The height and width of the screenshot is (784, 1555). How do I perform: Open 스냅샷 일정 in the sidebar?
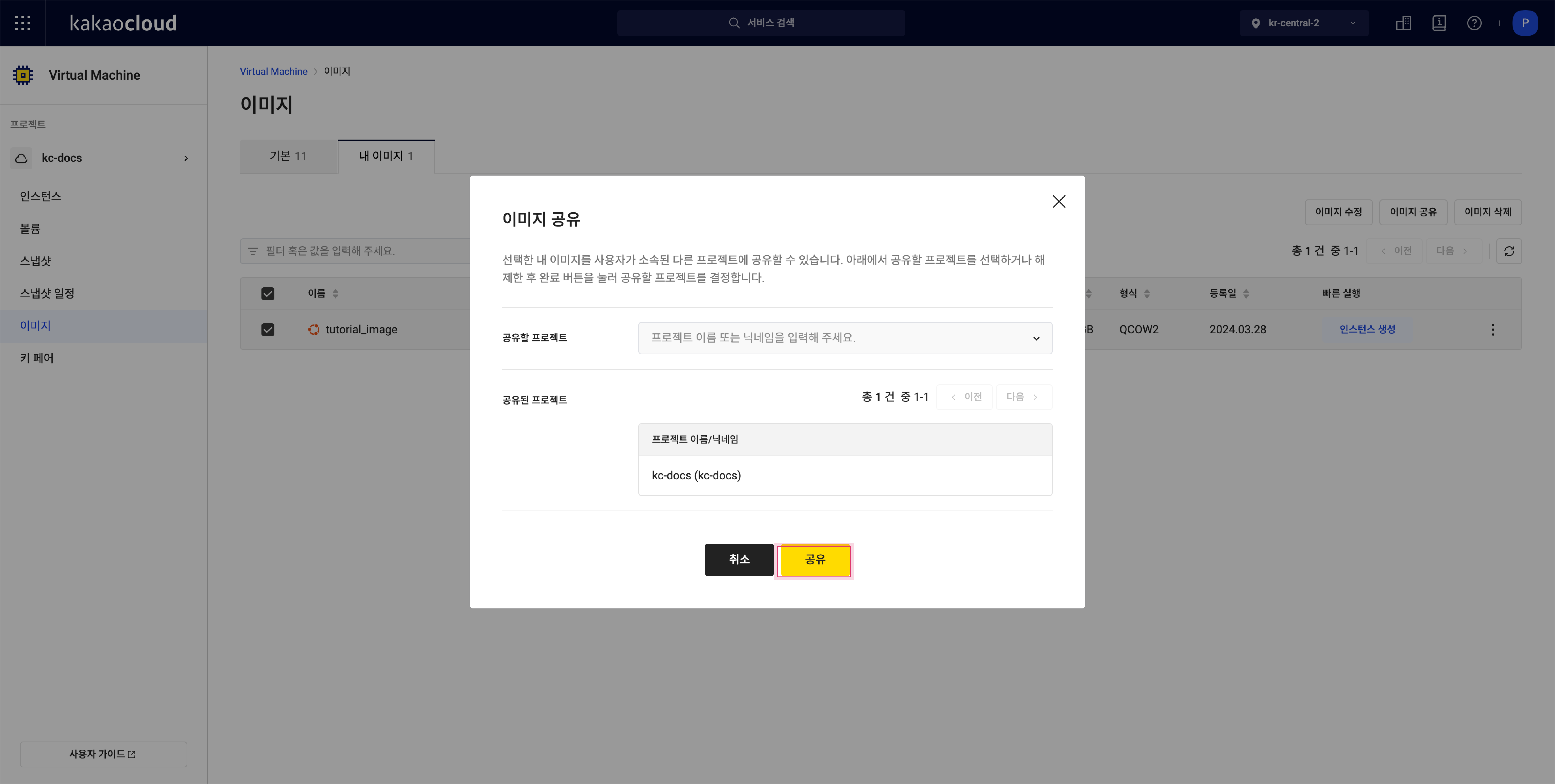[x=47, y=293]
